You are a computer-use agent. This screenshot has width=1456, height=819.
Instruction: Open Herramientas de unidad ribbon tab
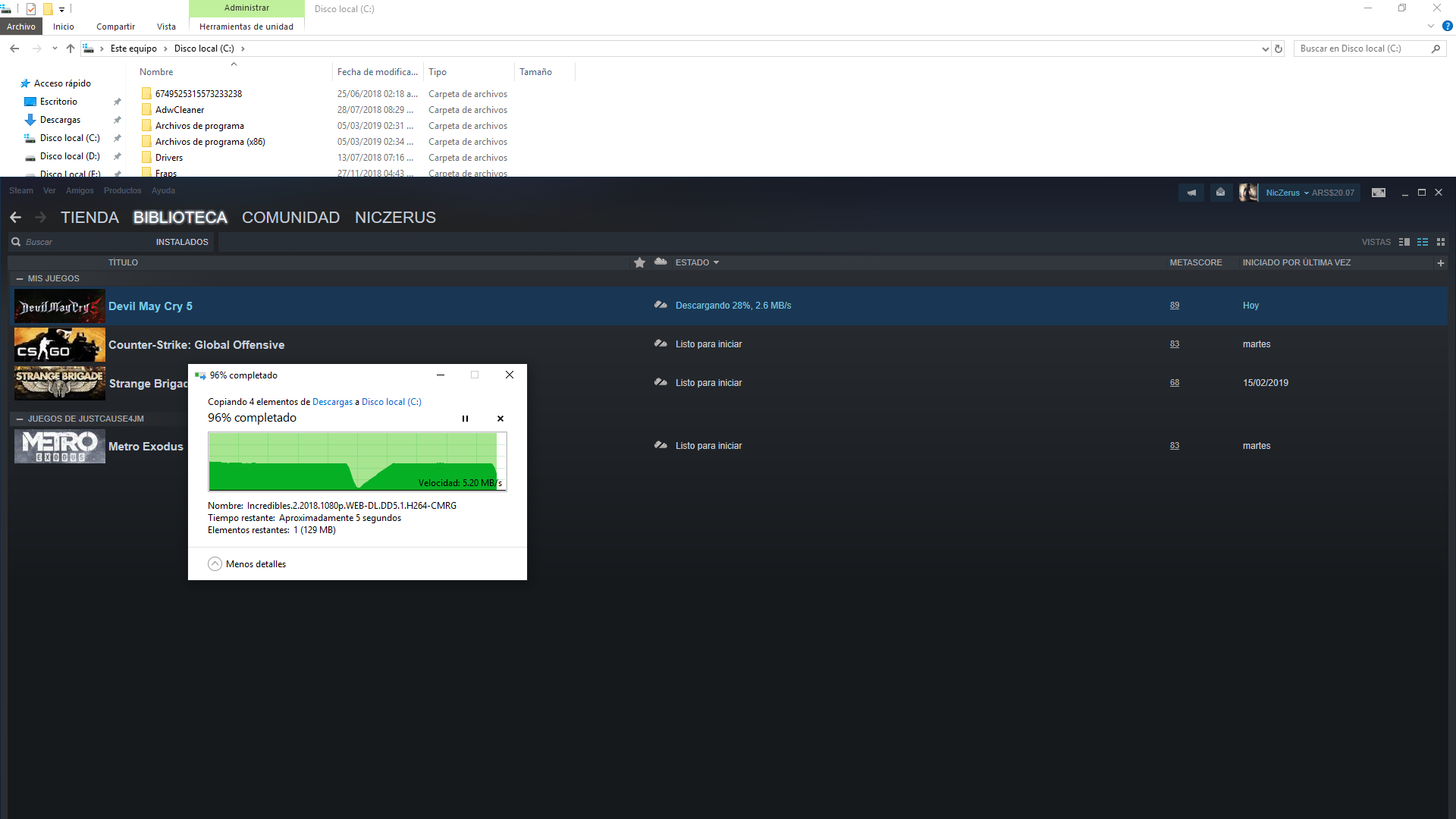[x=246, y=27]
